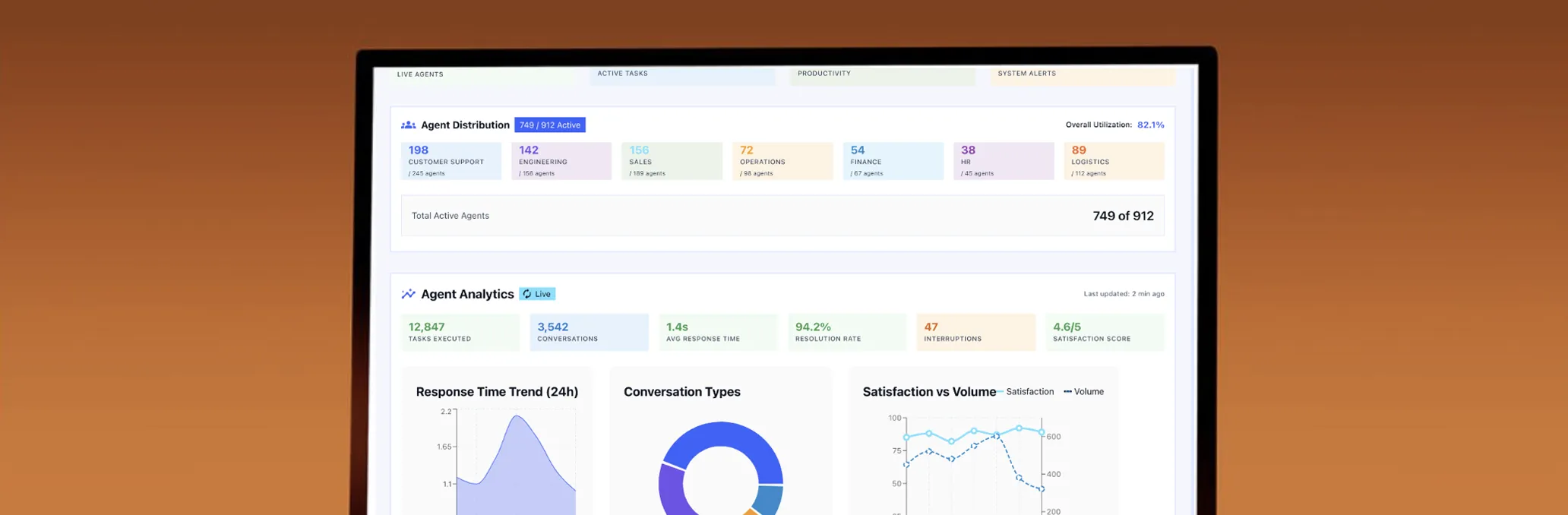Select the HR 38 agents card
The image size is (1568, 515).
1004,161
